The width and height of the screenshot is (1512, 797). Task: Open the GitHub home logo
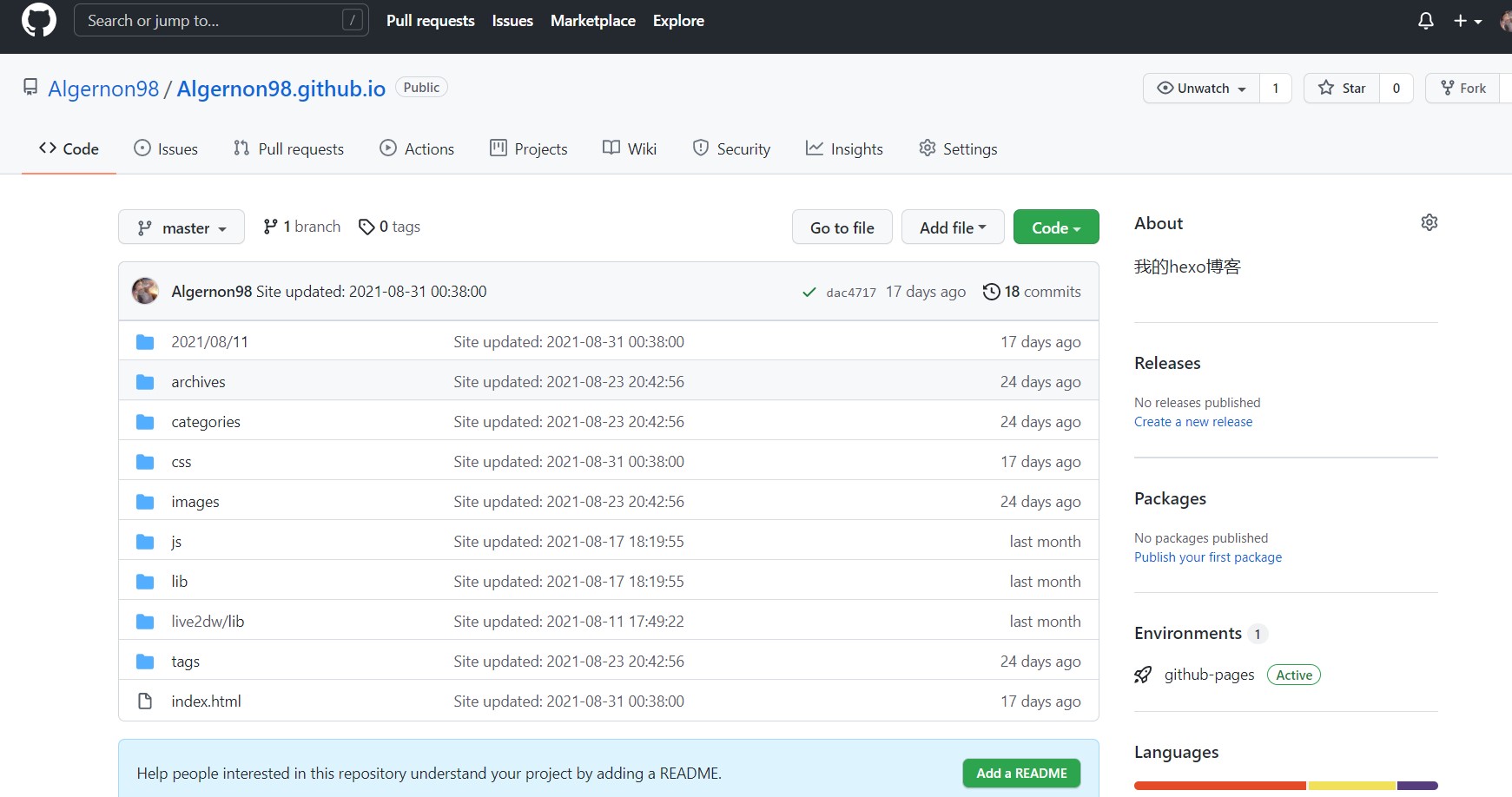coord(38,20)
